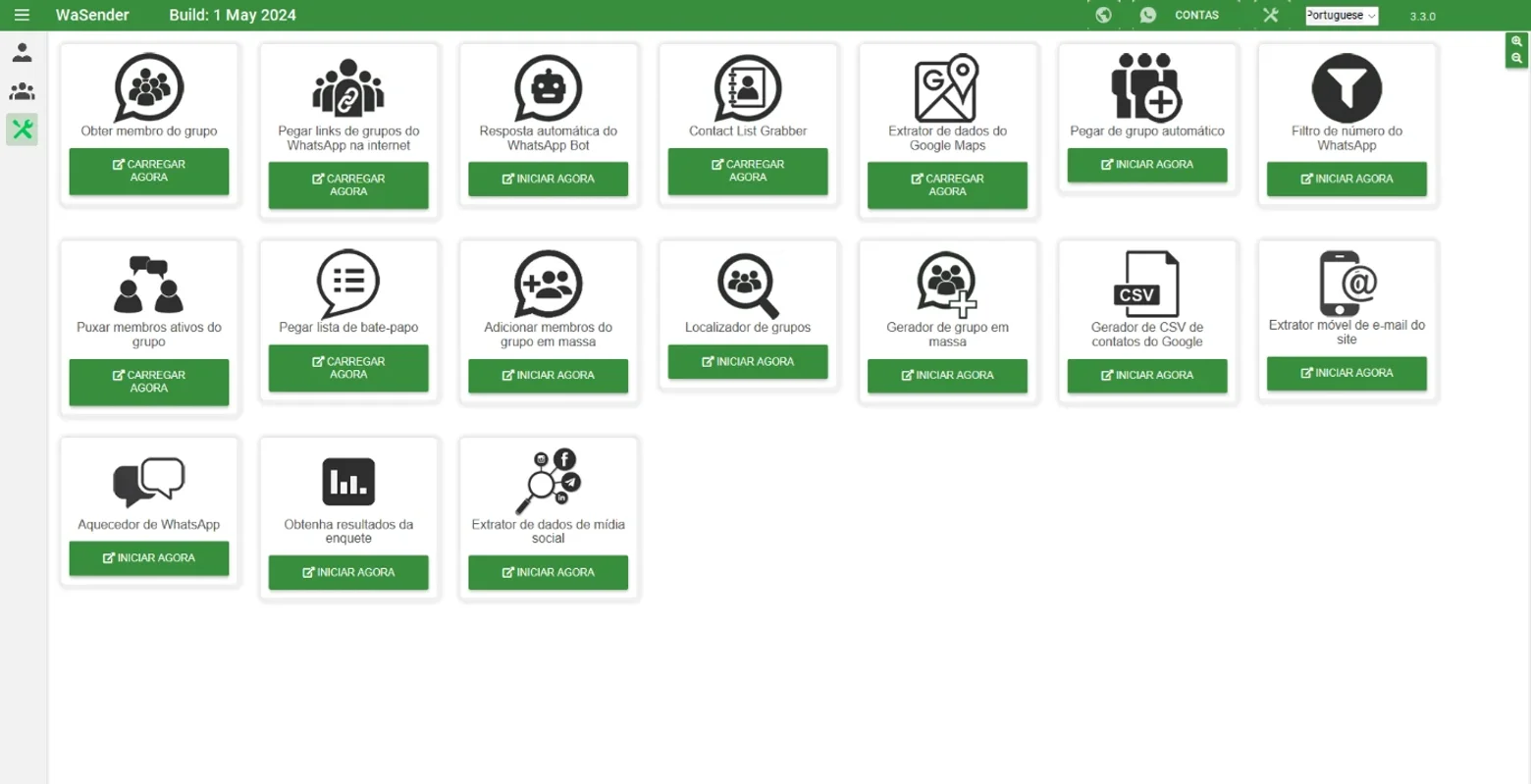
Task: Click the CSV file icon
Action: click(x=1147, y=285)
